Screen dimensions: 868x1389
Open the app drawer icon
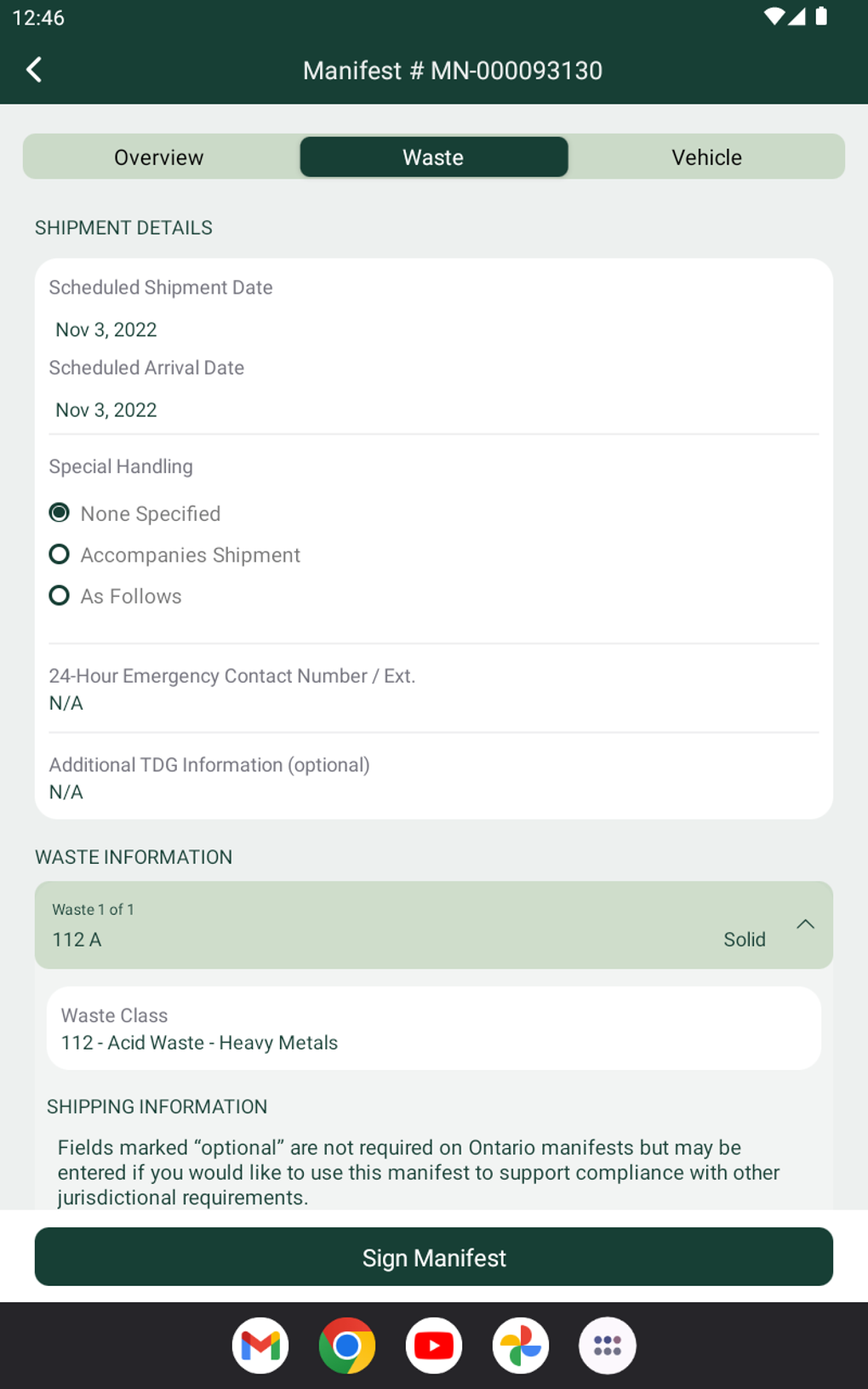click(608, 1346)
